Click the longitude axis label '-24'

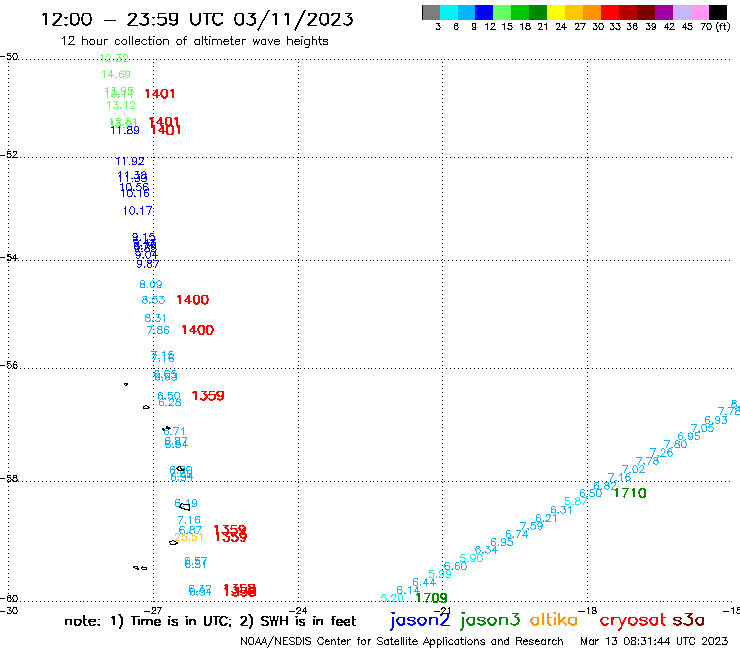click(x=298, y=611)
